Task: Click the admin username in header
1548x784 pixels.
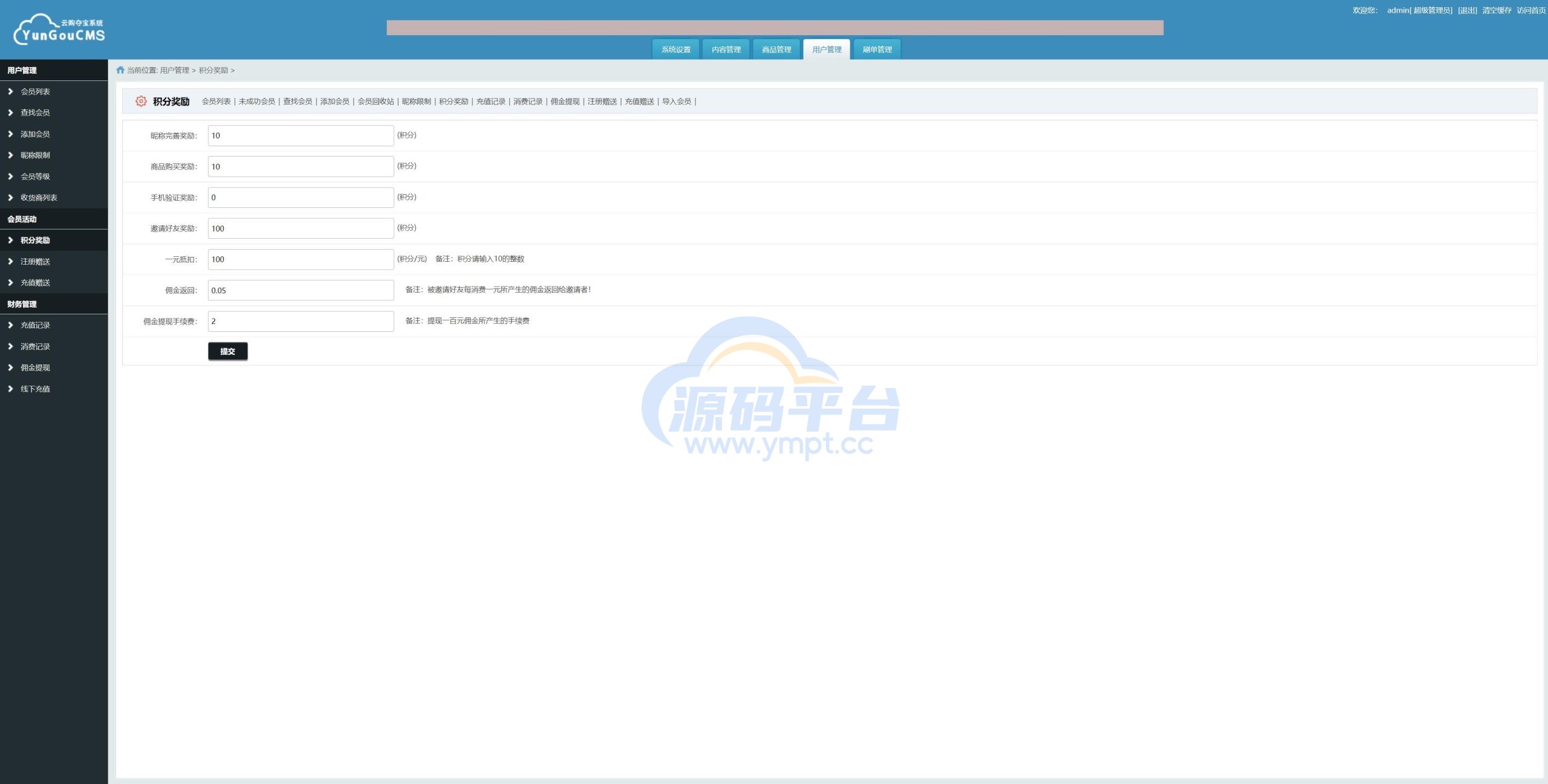Action: [1397, 10]
